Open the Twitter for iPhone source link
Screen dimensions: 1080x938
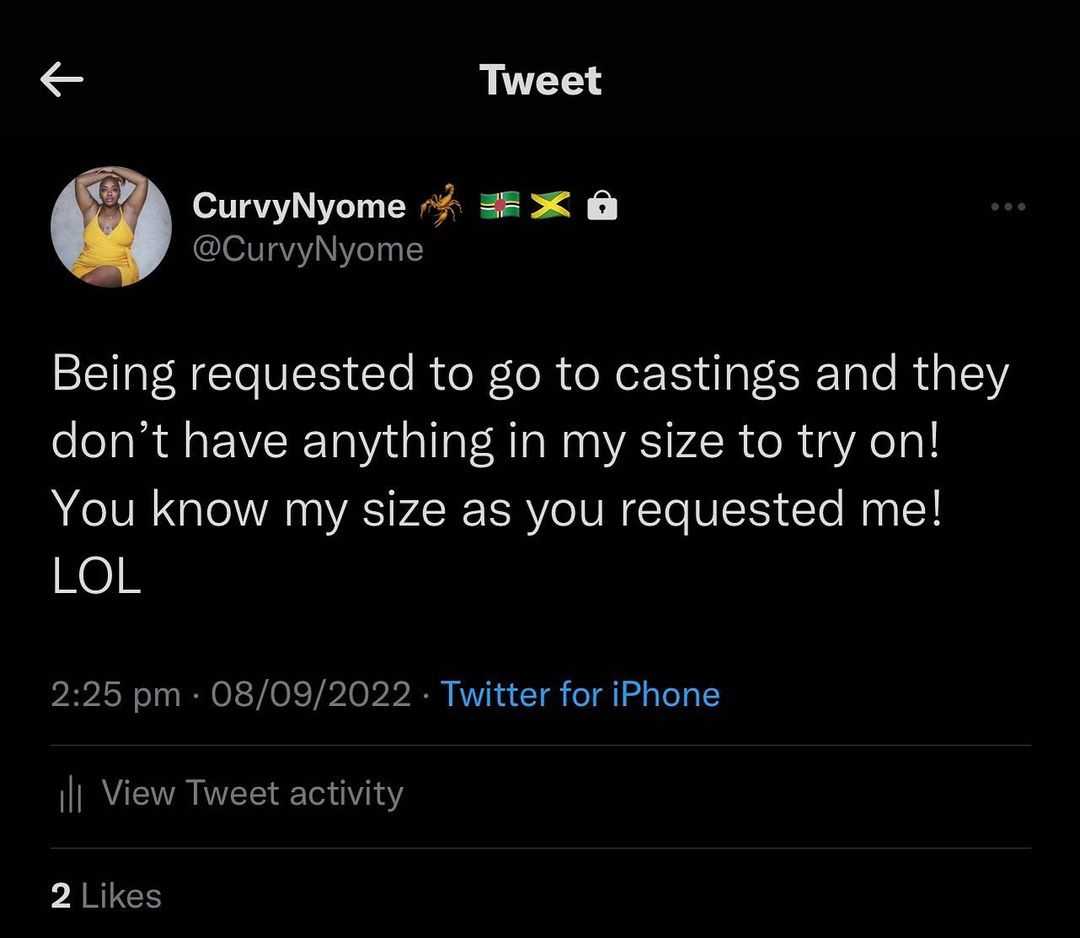pos(580,694)
